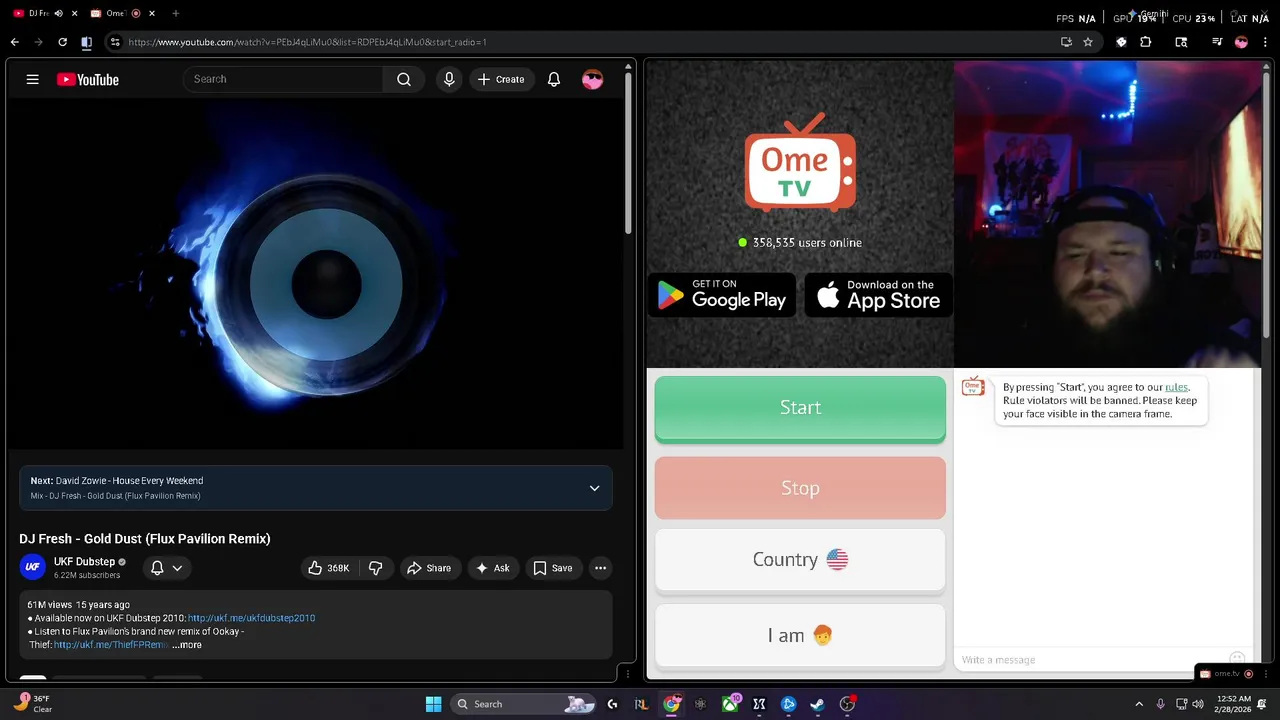This screenshot has height=720, width=1280.
Task: Open more actions three-dot menu under video
Action: [x=600, y=568]
